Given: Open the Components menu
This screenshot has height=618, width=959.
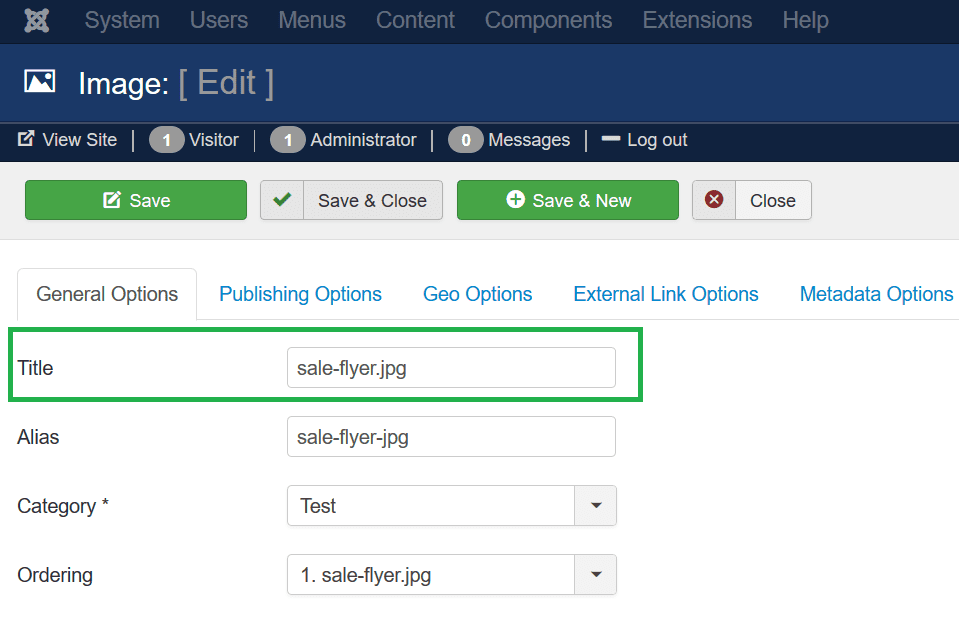Looking at the screenshot, I should 548,20.
